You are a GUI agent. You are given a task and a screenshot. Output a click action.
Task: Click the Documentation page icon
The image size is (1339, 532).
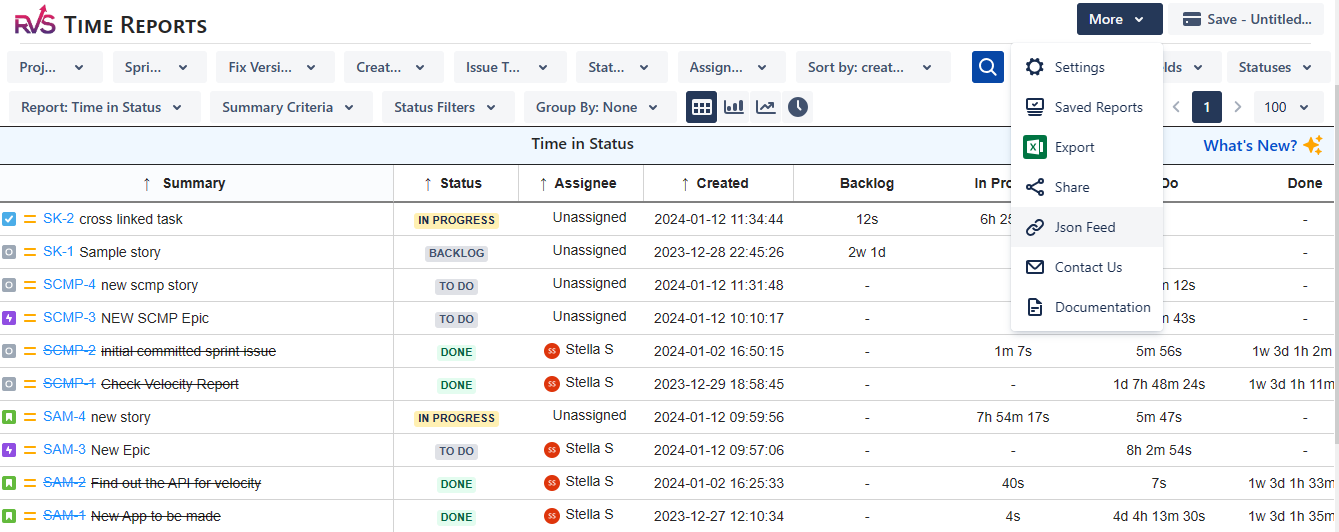(x=1035, y=307)
